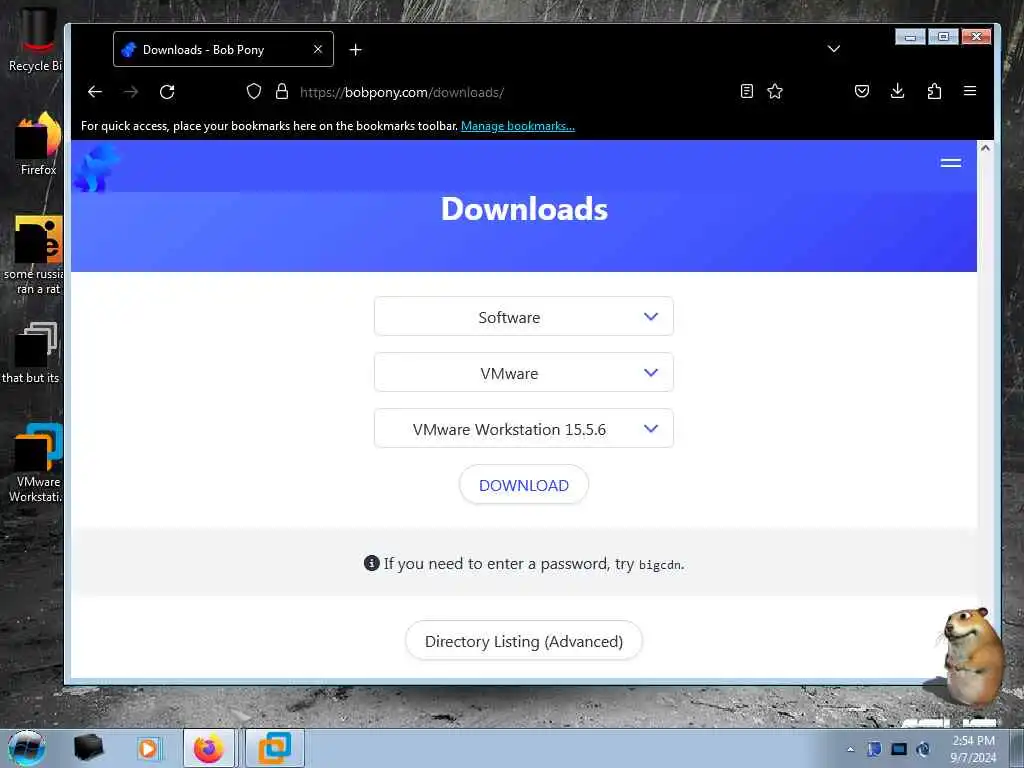Click the black box taskbar icon
This screenshot has height=768, width=1024.
[x=88, y=748]
